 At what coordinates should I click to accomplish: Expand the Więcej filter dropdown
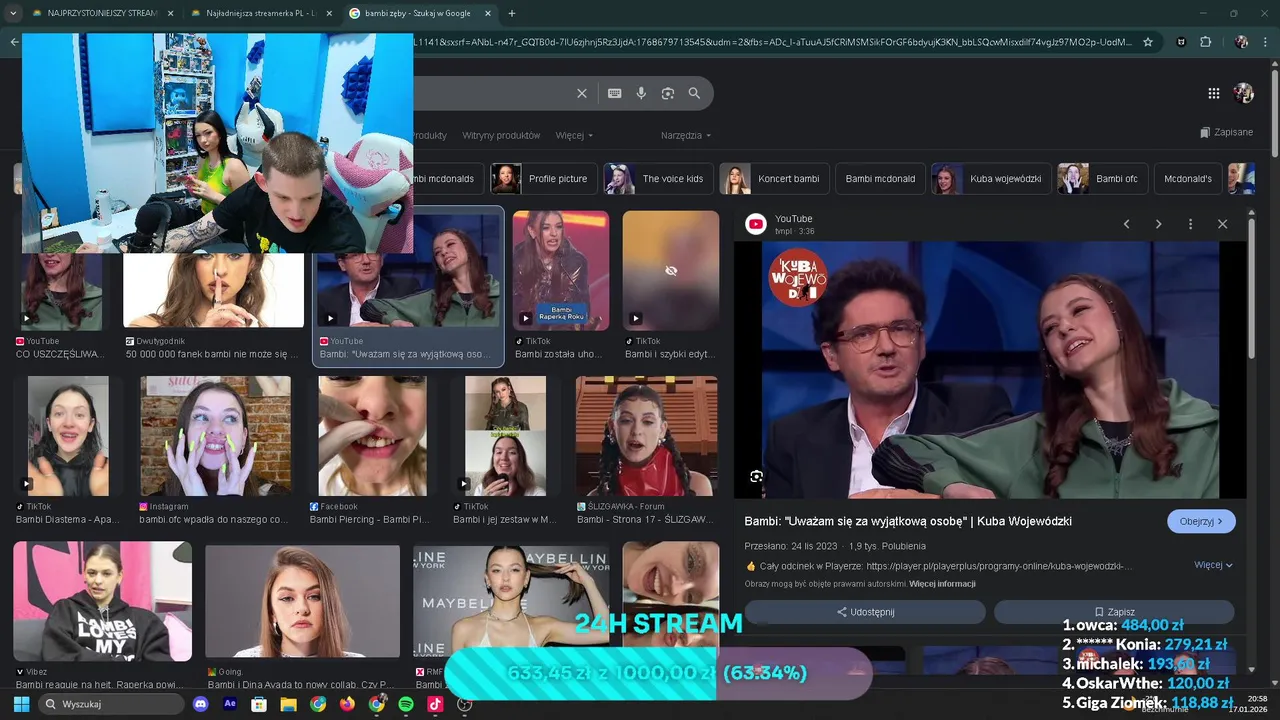point(574,135)
